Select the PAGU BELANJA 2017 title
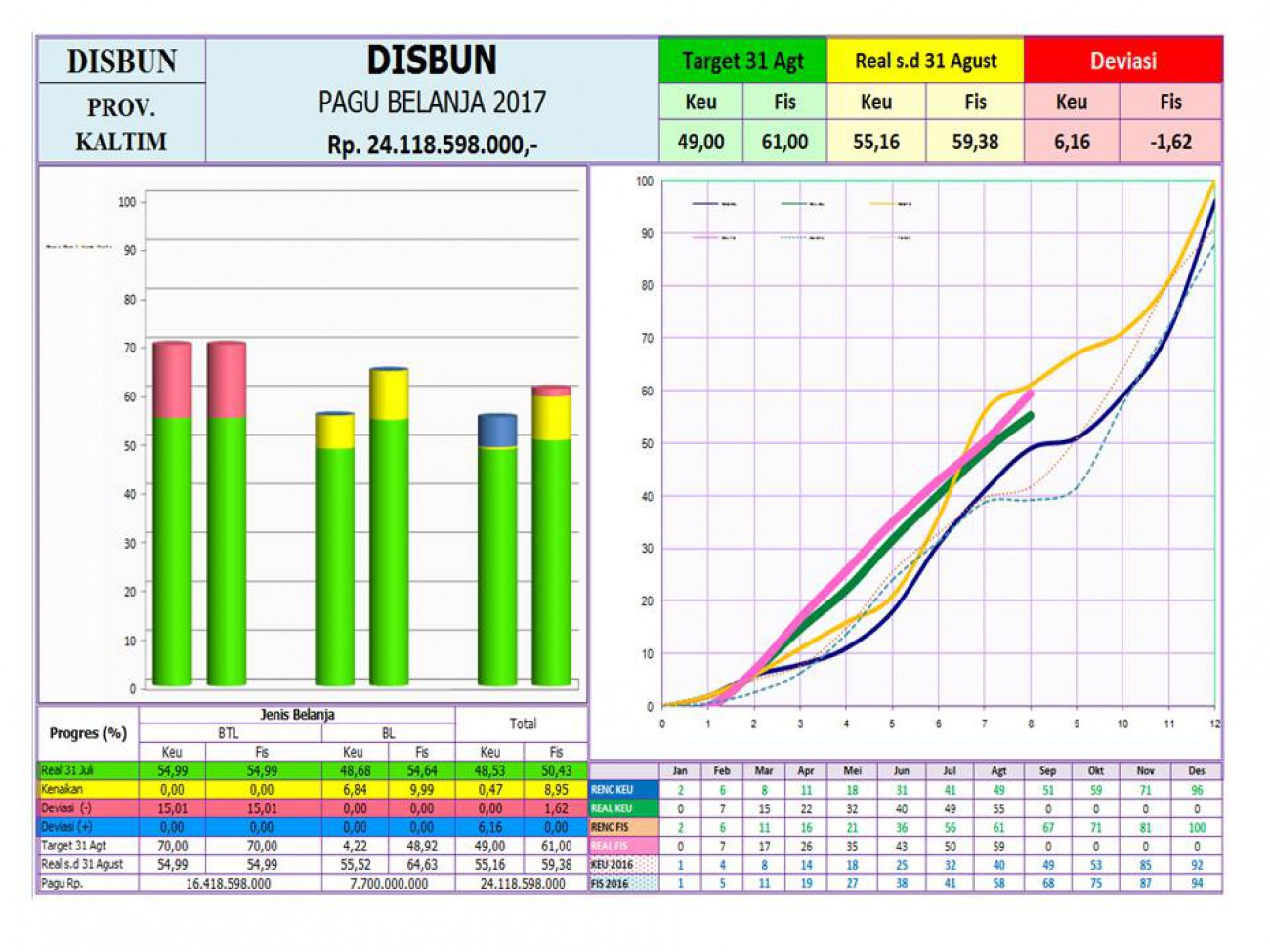 pos(432,102)
